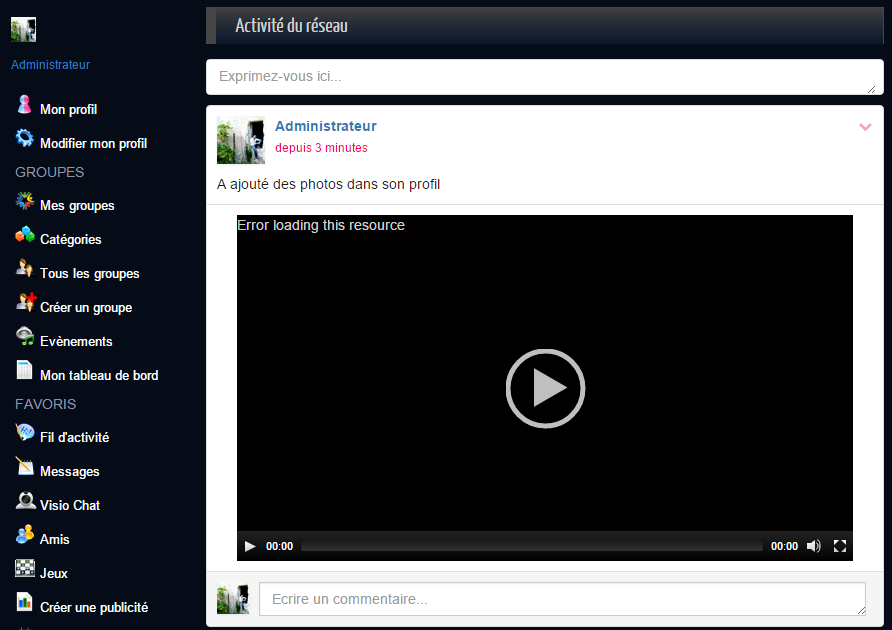Click the FAVORIS section label
Viewport: 892px width, 630px height.
46,404
